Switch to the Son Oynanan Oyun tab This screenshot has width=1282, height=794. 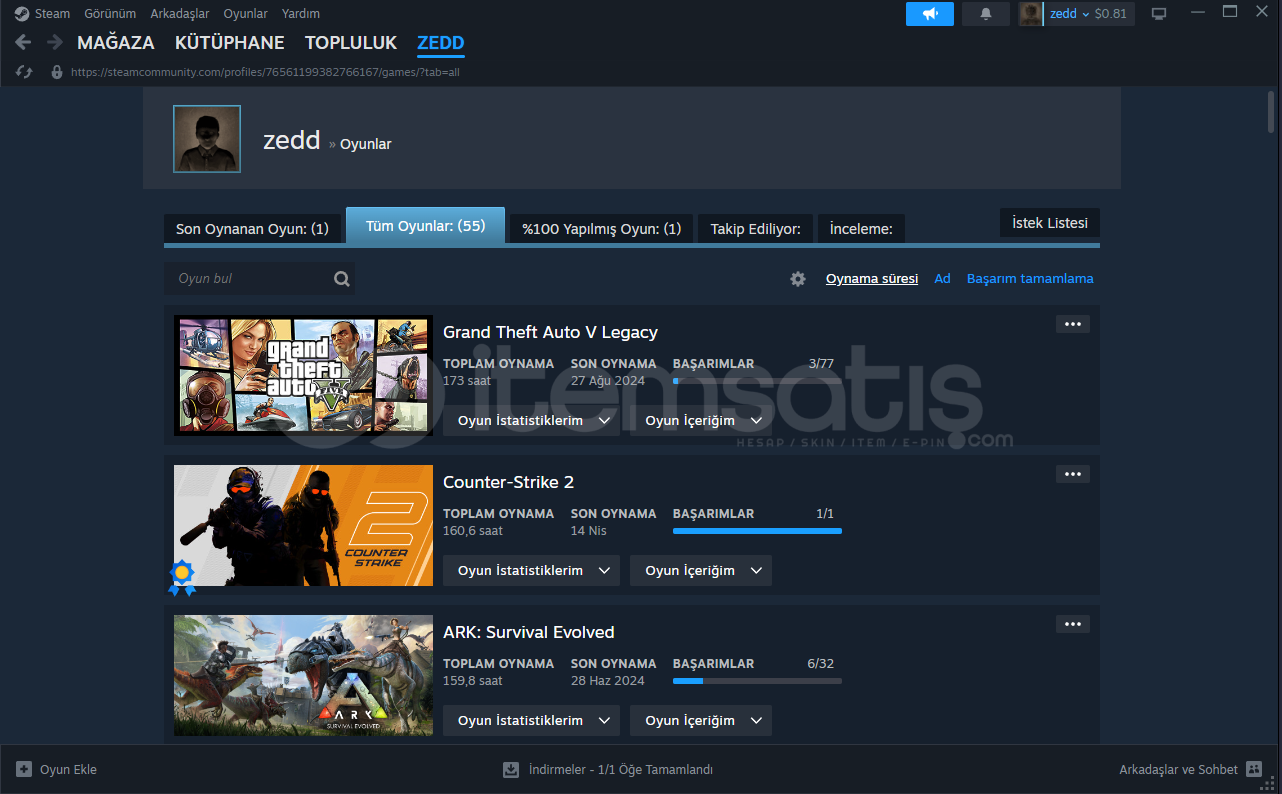(x=252, y=229)
